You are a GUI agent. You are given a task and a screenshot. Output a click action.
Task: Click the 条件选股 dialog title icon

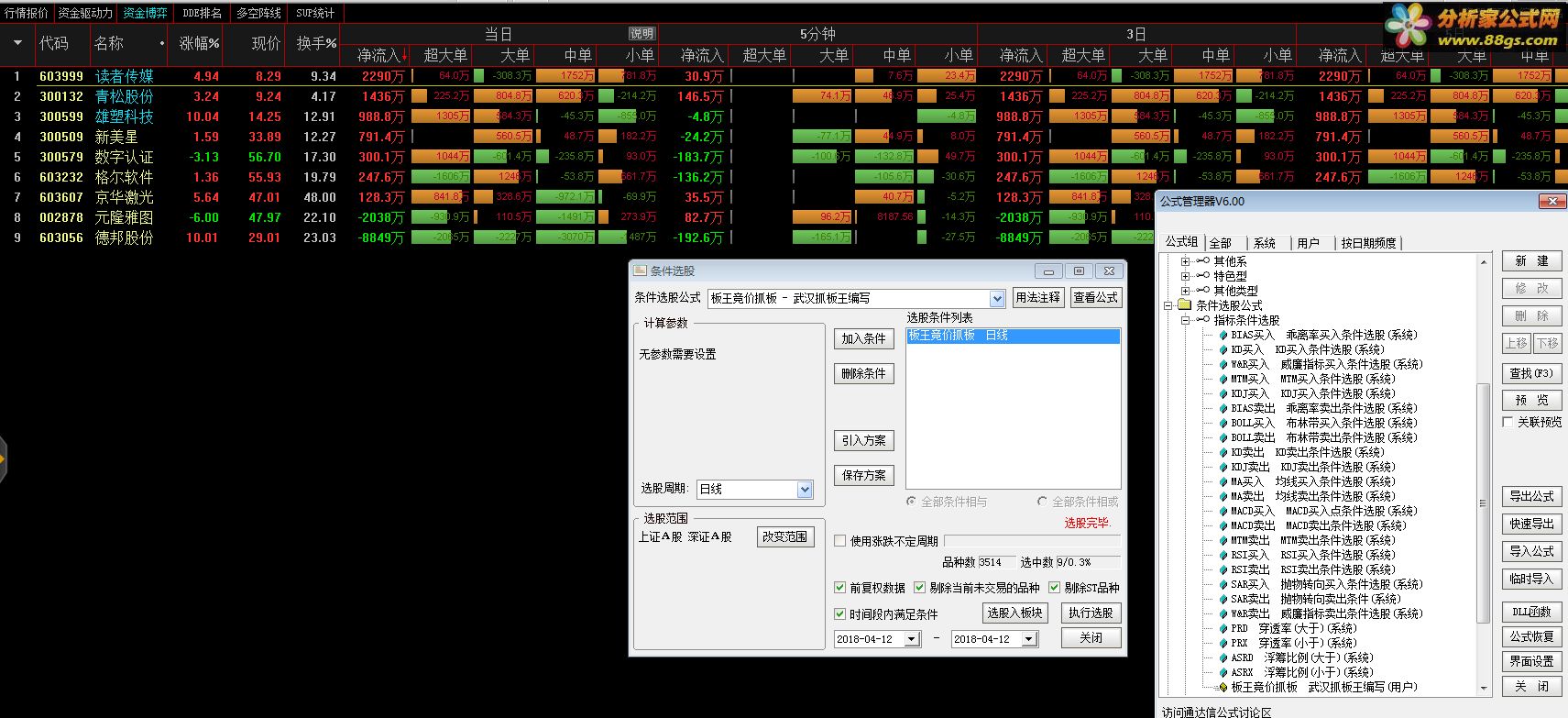[x=640, y=271]
